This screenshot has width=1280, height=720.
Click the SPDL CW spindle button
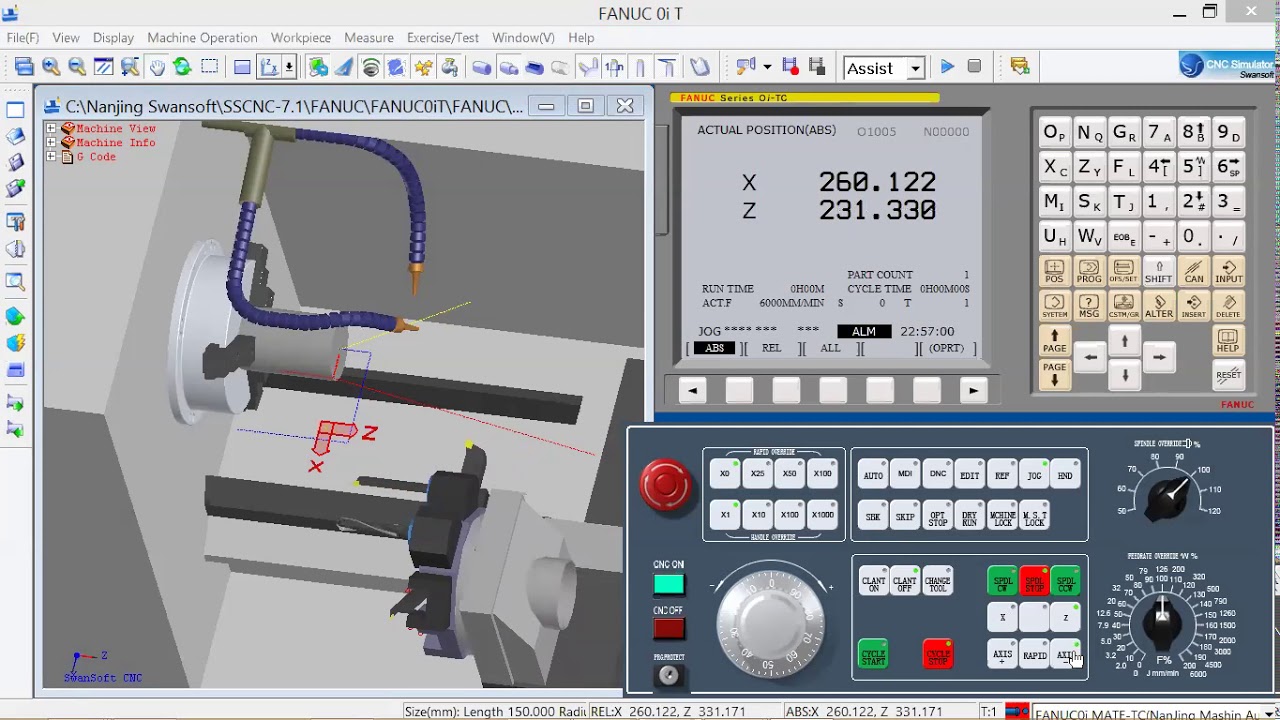pos(1002,581)
